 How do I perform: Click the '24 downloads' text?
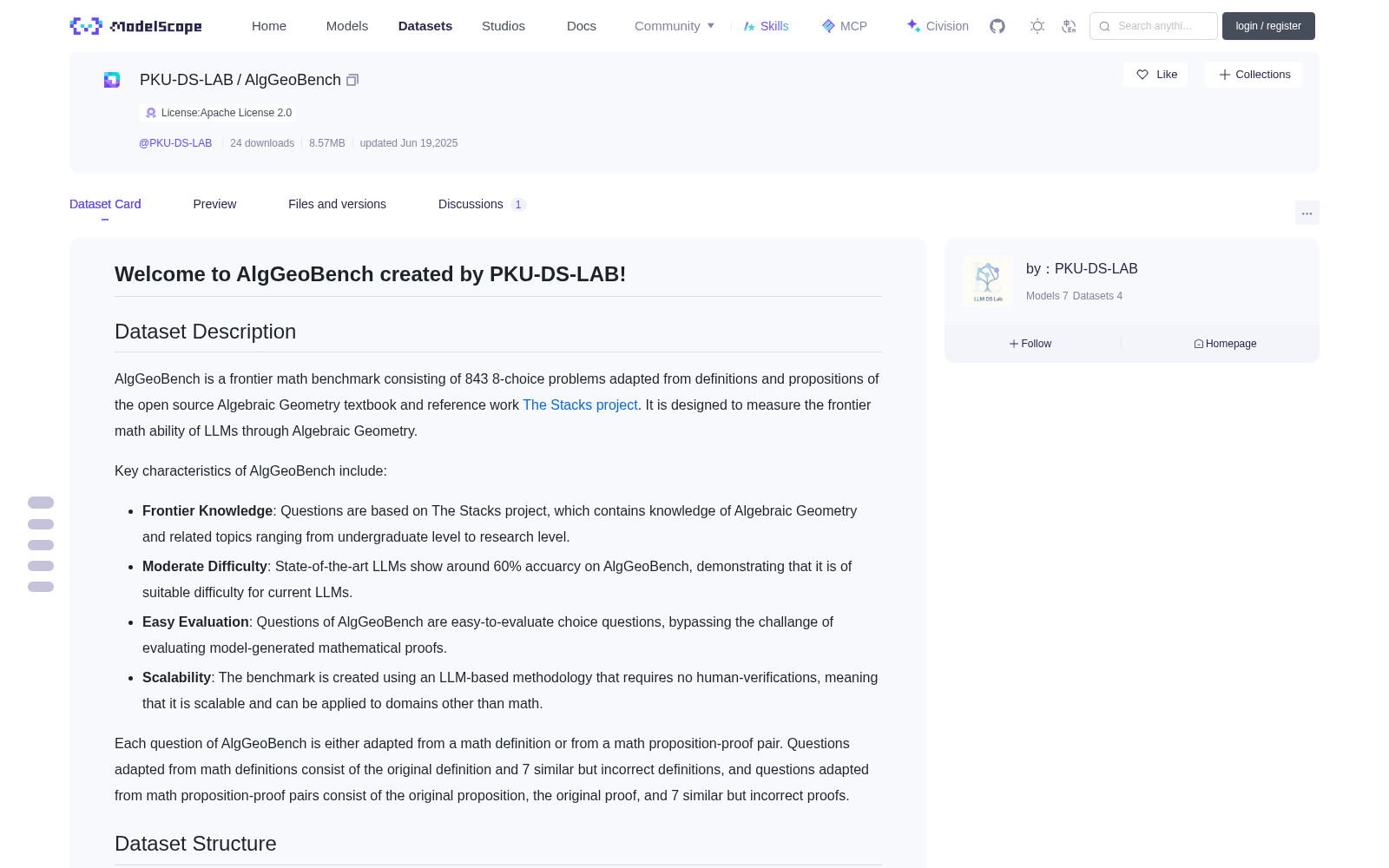click(262, 143)
